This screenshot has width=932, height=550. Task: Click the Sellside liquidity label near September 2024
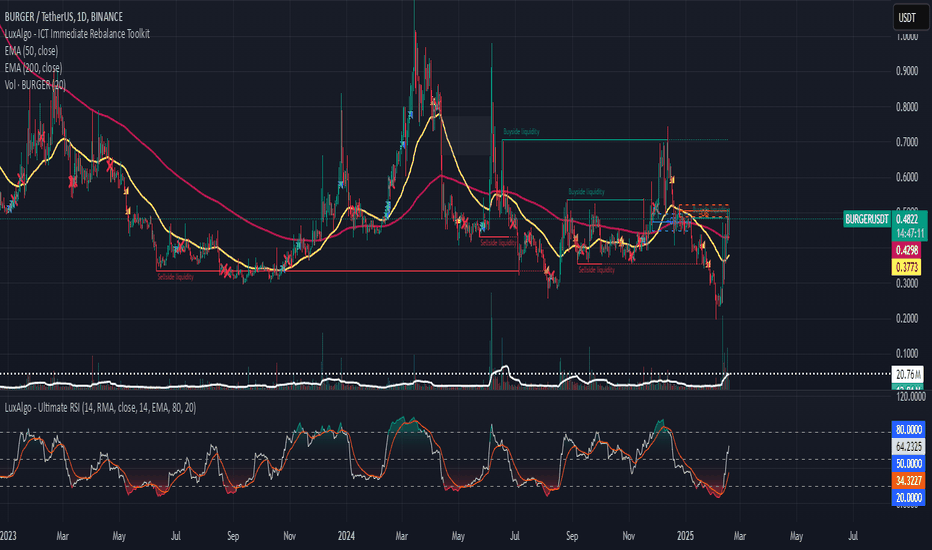tap(597, 270)
